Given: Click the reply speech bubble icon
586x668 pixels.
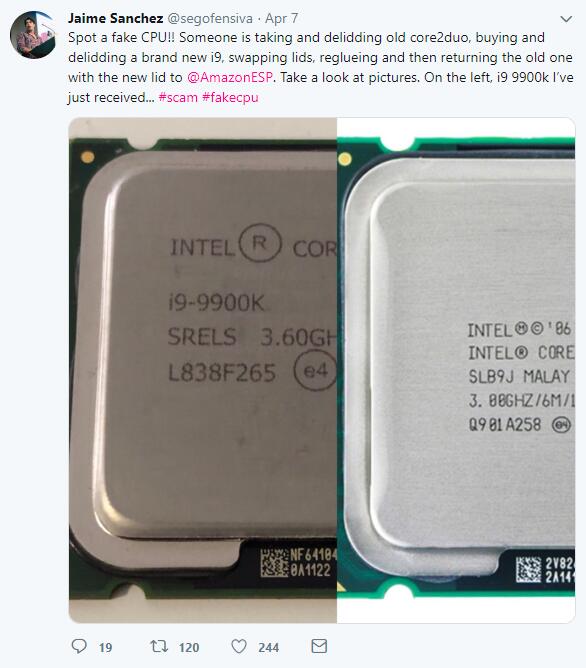Looking at the screenshot, I should coord(79,646).
